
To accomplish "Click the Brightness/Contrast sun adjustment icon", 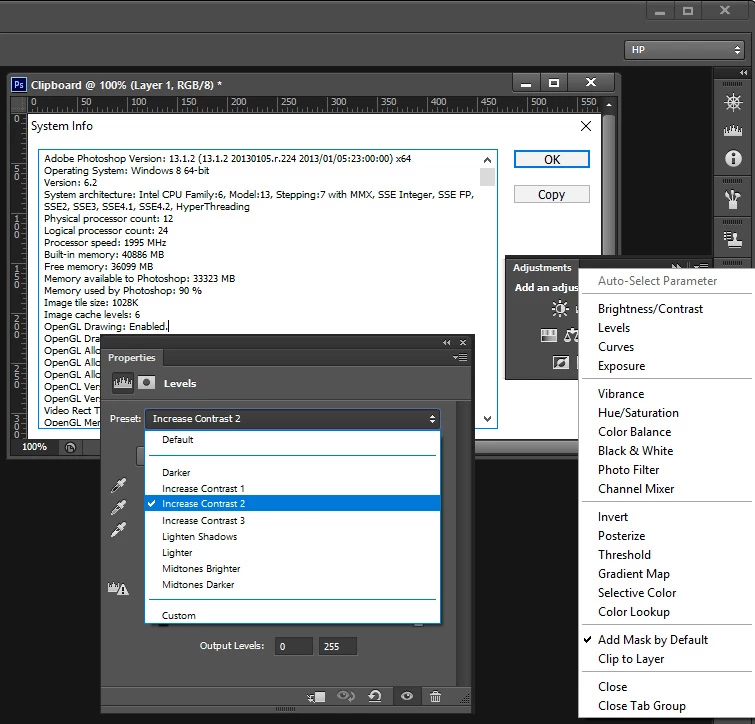I will click(x=560, y=309).
